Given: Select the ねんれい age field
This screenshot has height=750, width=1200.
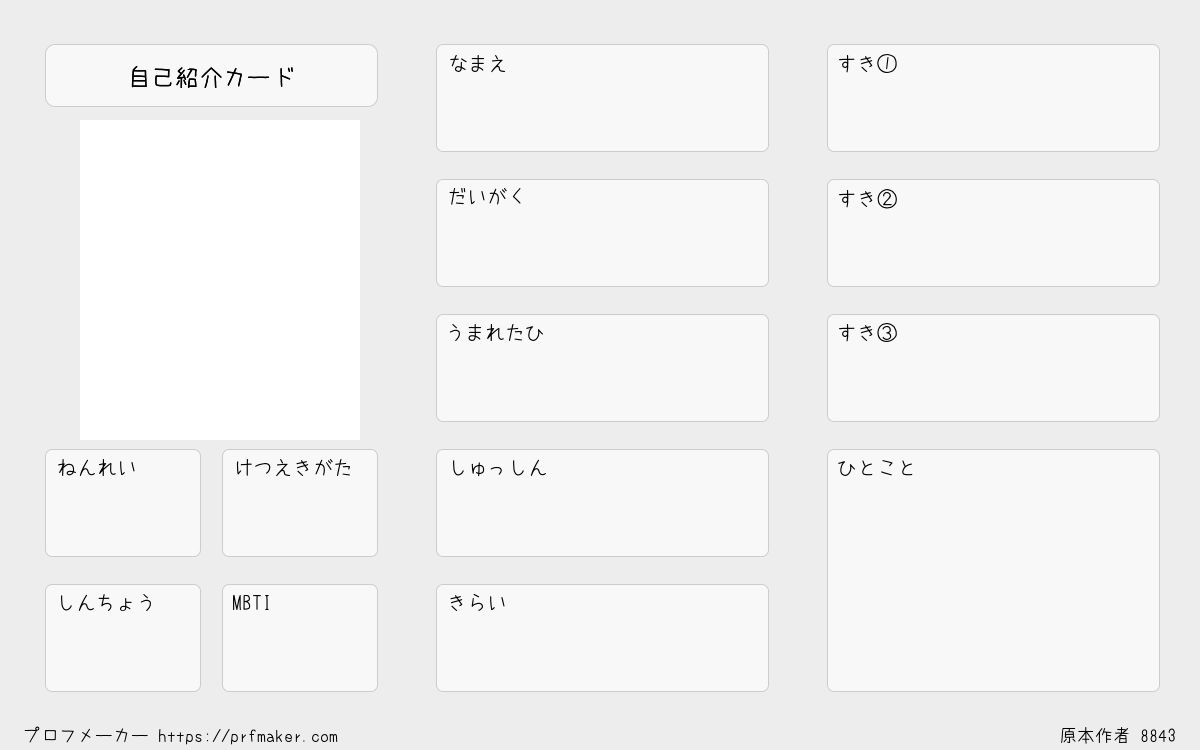Looking at the screenshot, I should coord(123,503).
